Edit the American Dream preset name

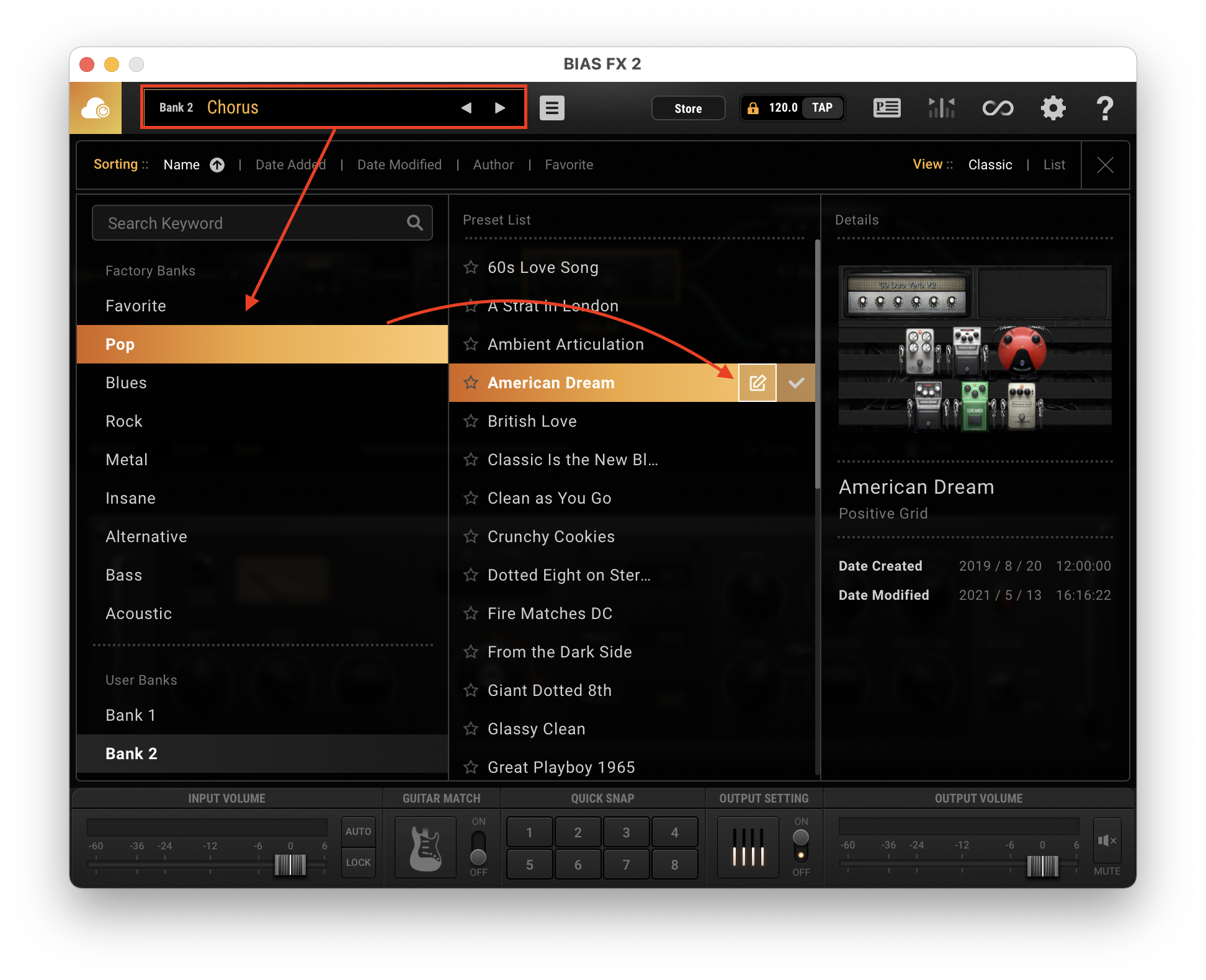[x=757, y=383]
